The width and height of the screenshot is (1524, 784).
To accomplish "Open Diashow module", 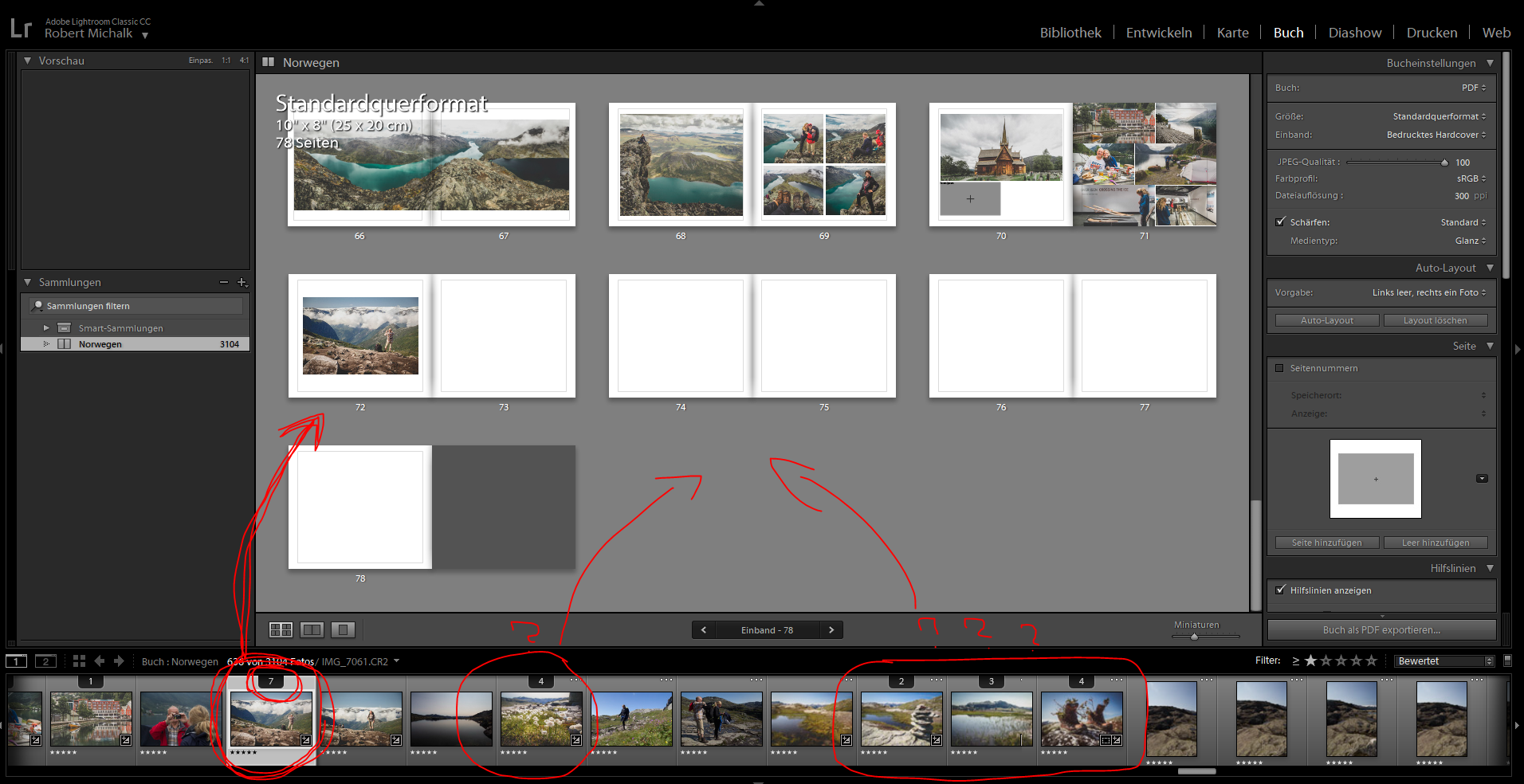I will tap(1354, 33).
